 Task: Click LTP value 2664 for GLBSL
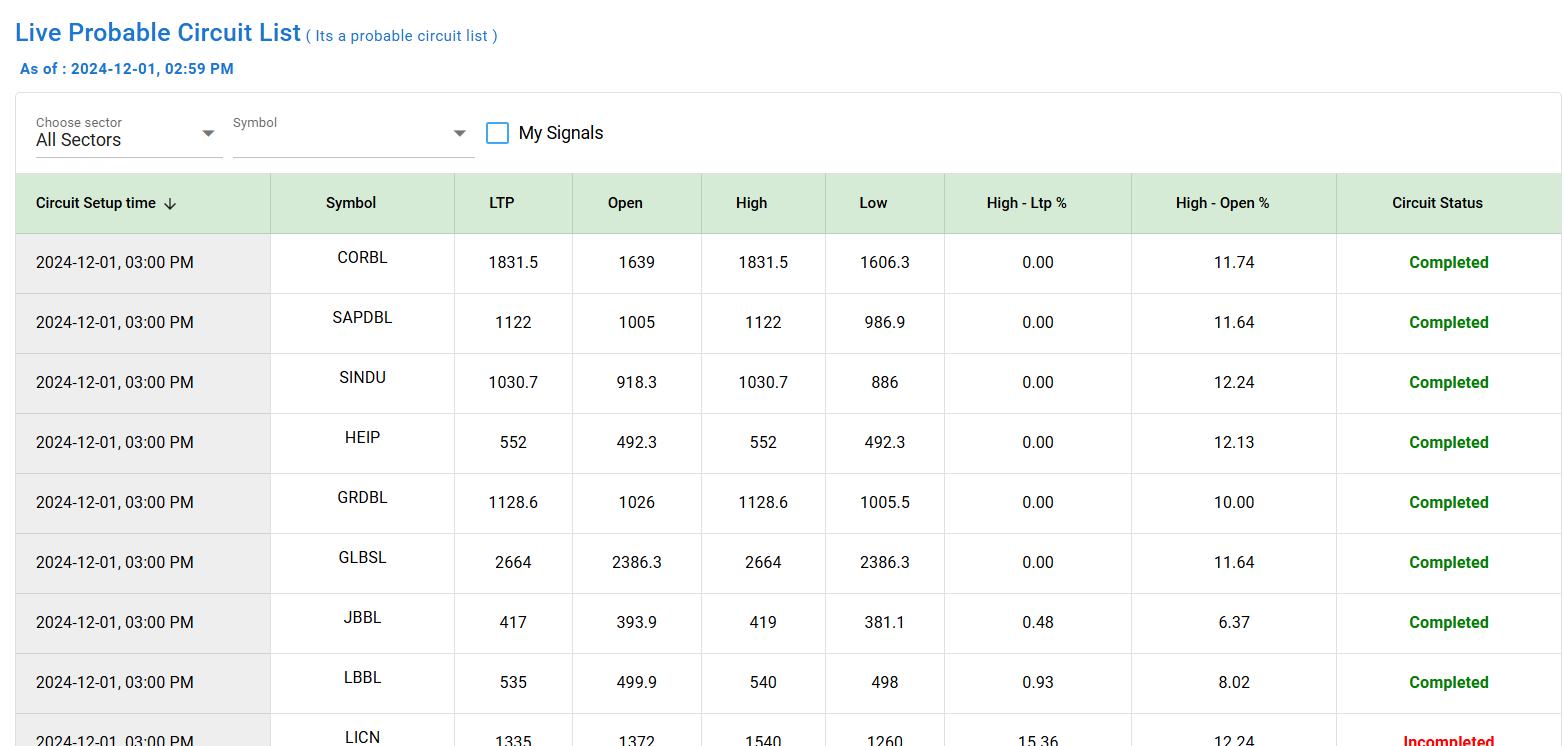(513, 562)
